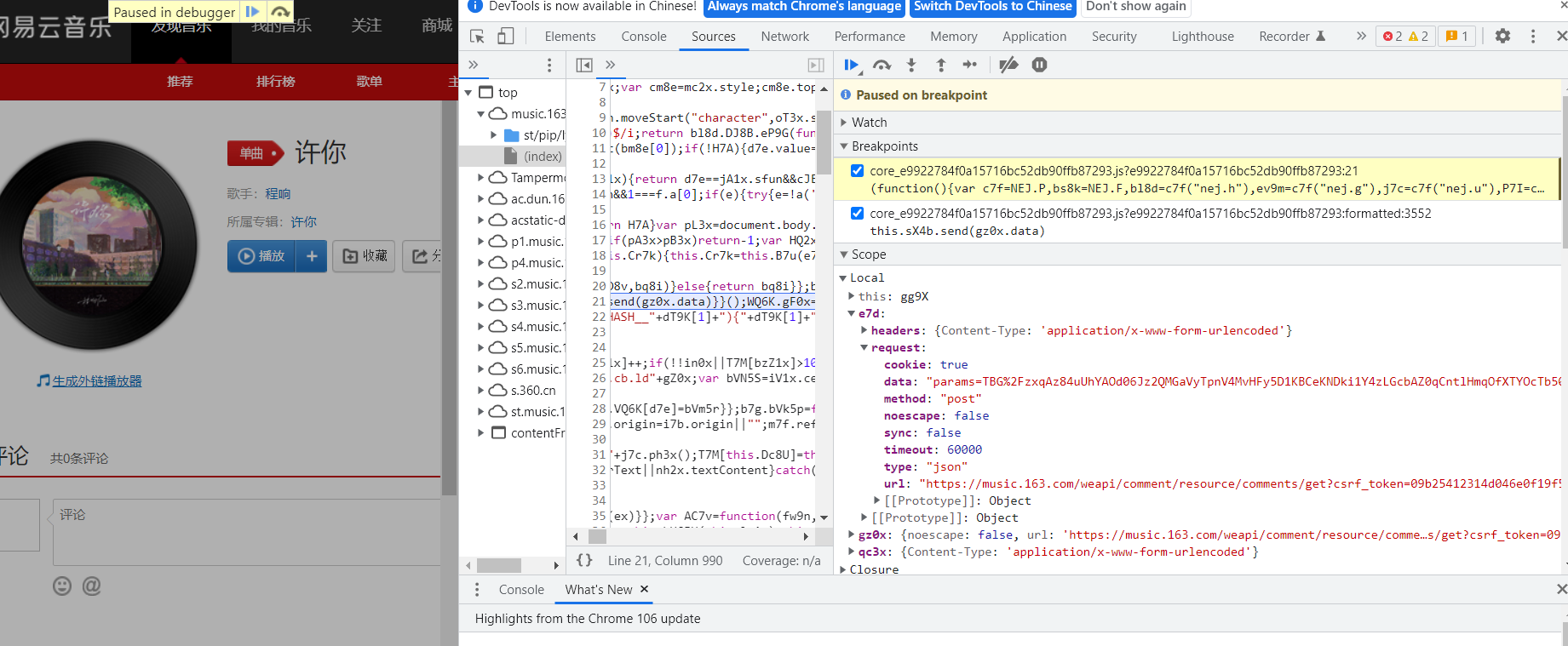
Task: Collapse the request object in scope
Action: pyautogui.click(x=864, y=347)
